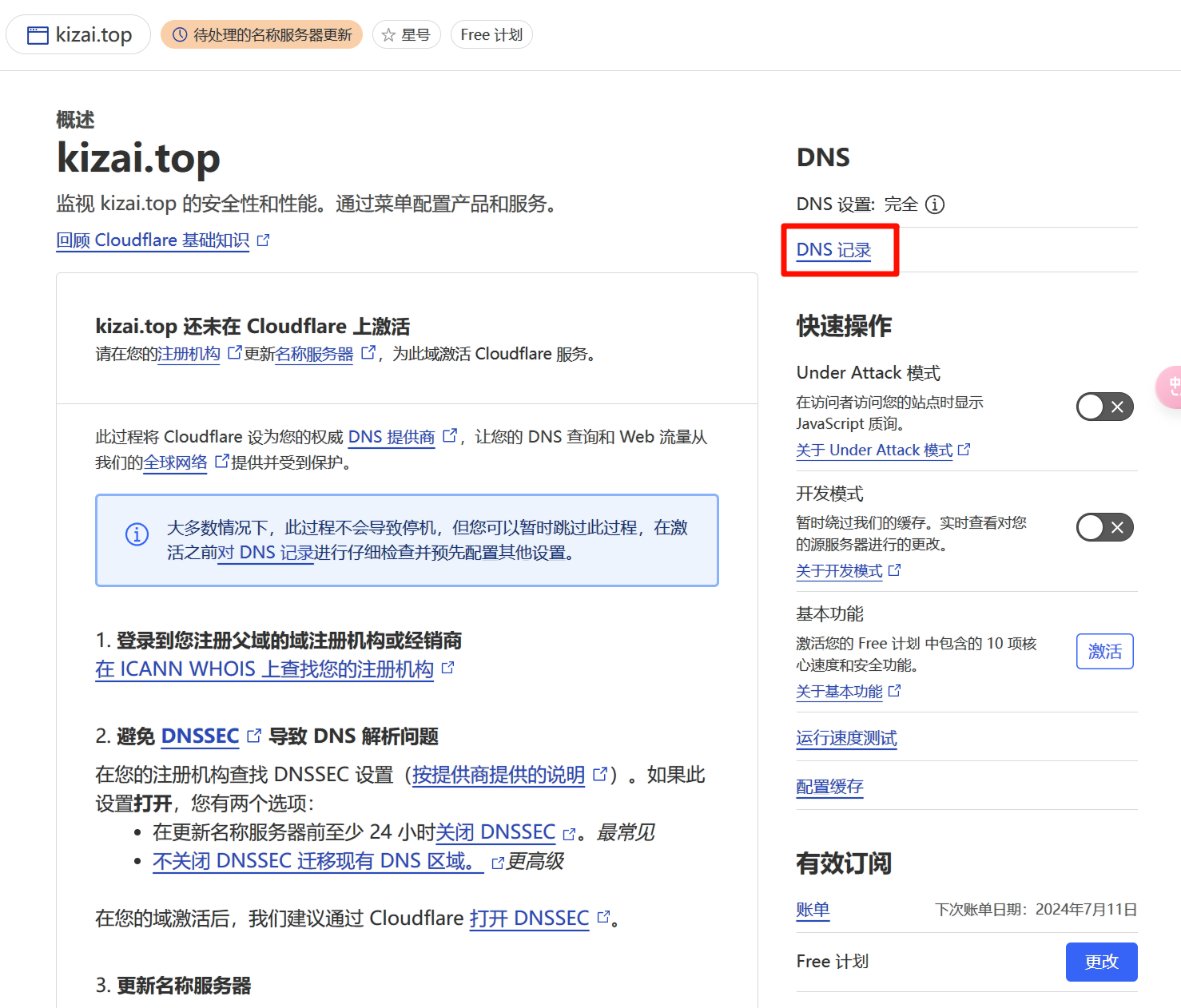1181x1008 pixels.
Task: Click the pink floating widget at right edge
Action: (x=1169, y=387)
